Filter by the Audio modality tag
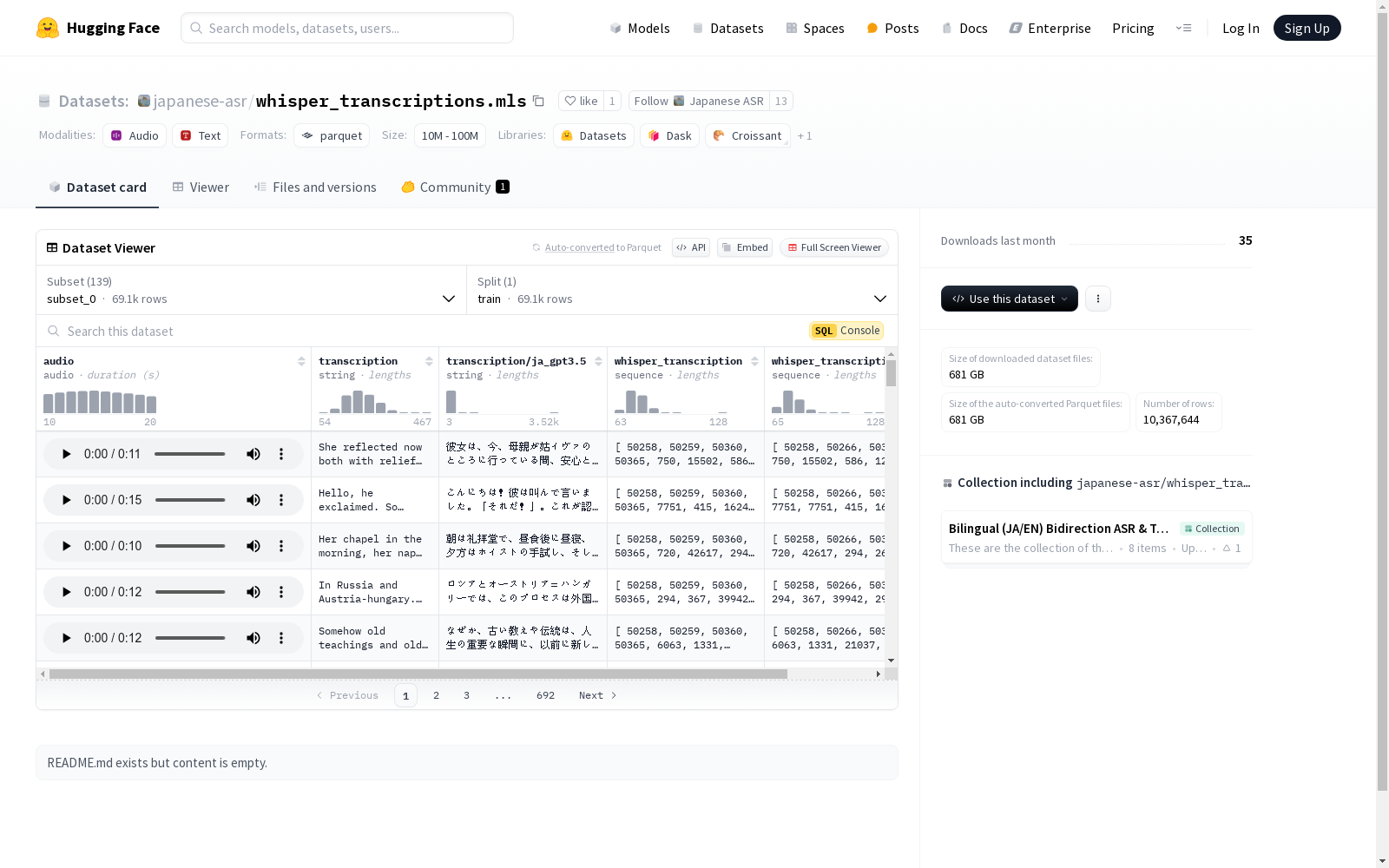The image size is (1389, 868). (x=135, y=135)
